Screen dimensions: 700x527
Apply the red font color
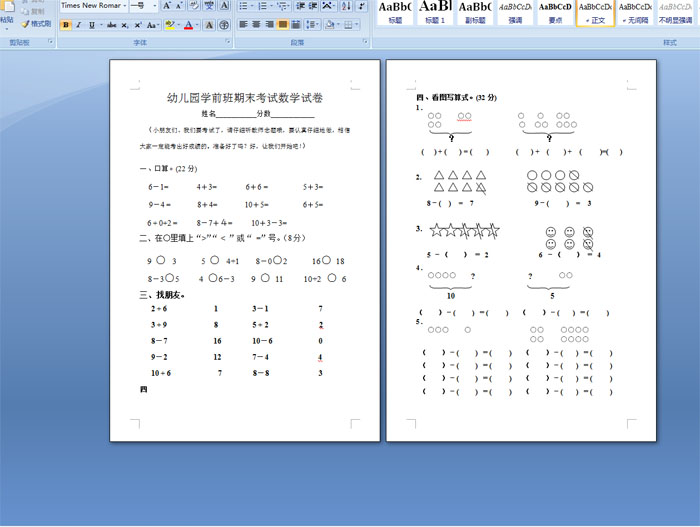click(188, 25)
